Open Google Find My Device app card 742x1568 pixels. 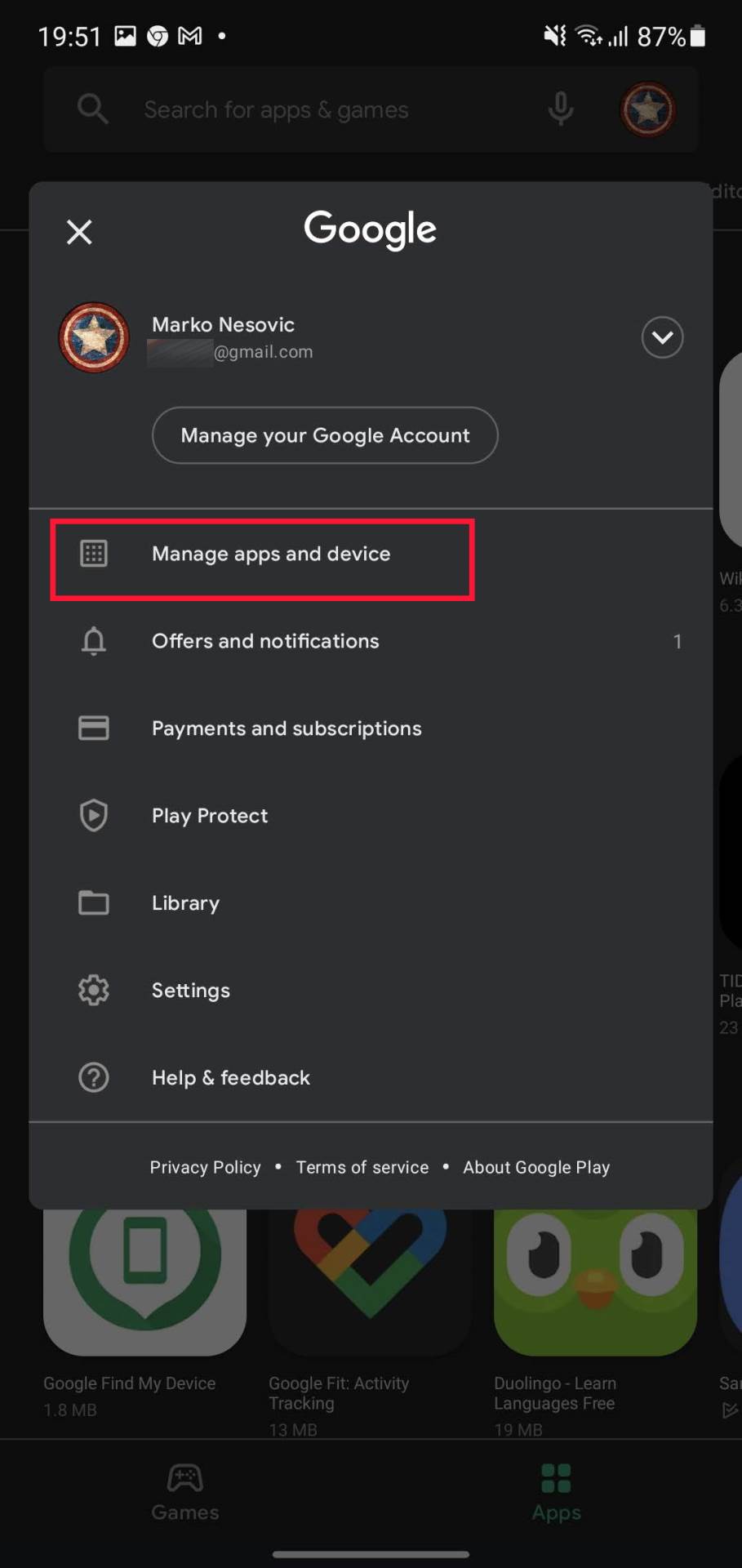click(144, 1315)
